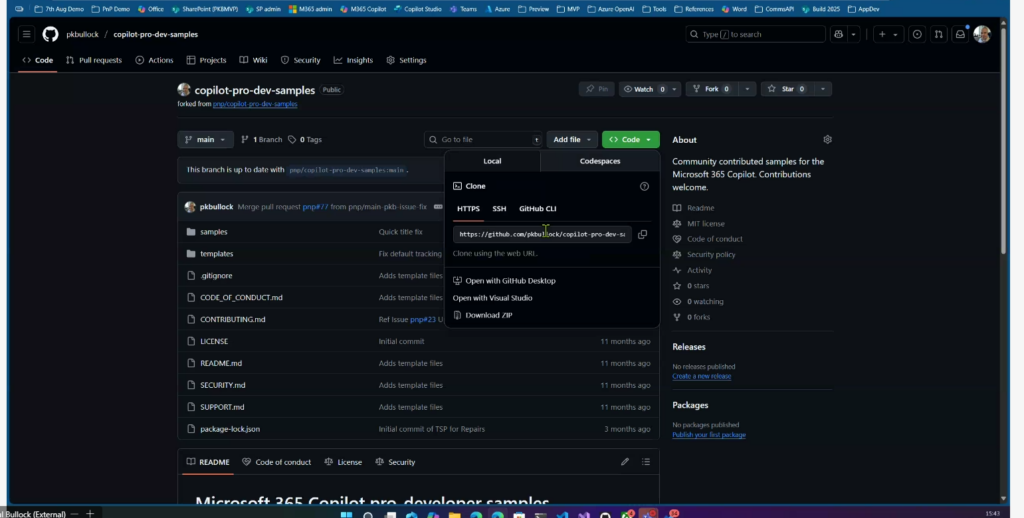Select the Code of conduct README tab
The width and height of the screenshot is (1024, 518).
[x=276, y=462]
